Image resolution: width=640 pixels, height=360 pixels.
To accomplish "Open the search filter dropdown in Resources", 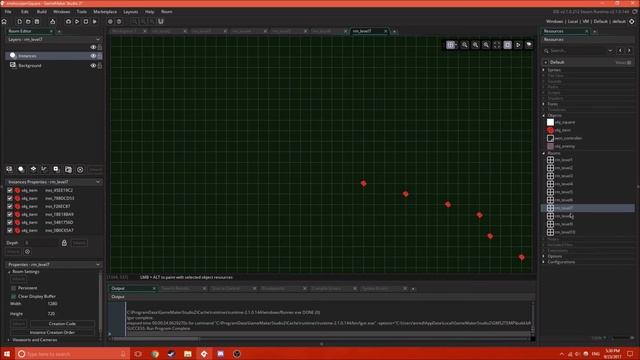I will [x=610, y=51].
